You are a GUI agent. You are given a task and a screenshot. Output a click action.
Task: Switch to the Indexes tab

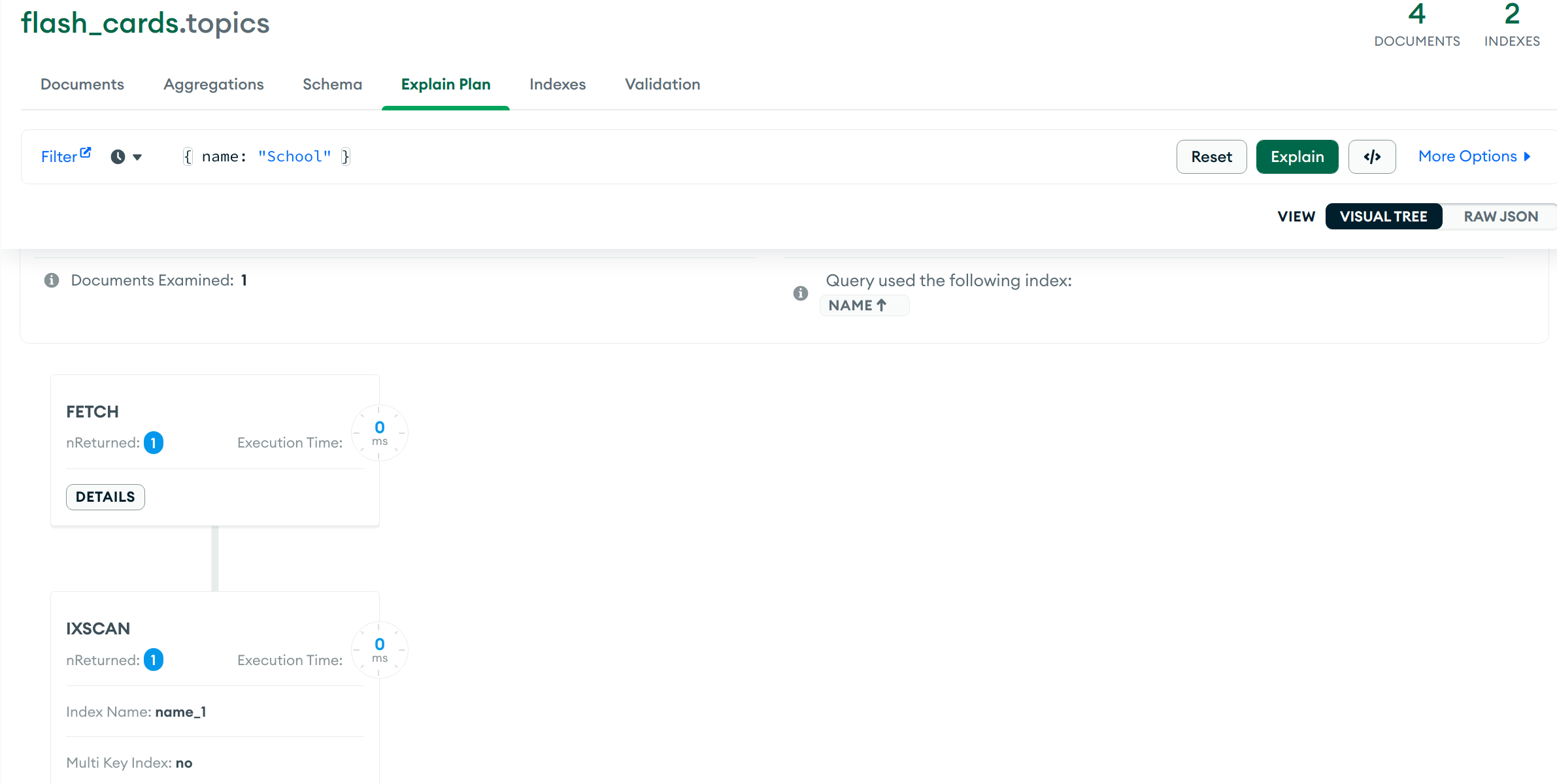click(x=558, y=84)
